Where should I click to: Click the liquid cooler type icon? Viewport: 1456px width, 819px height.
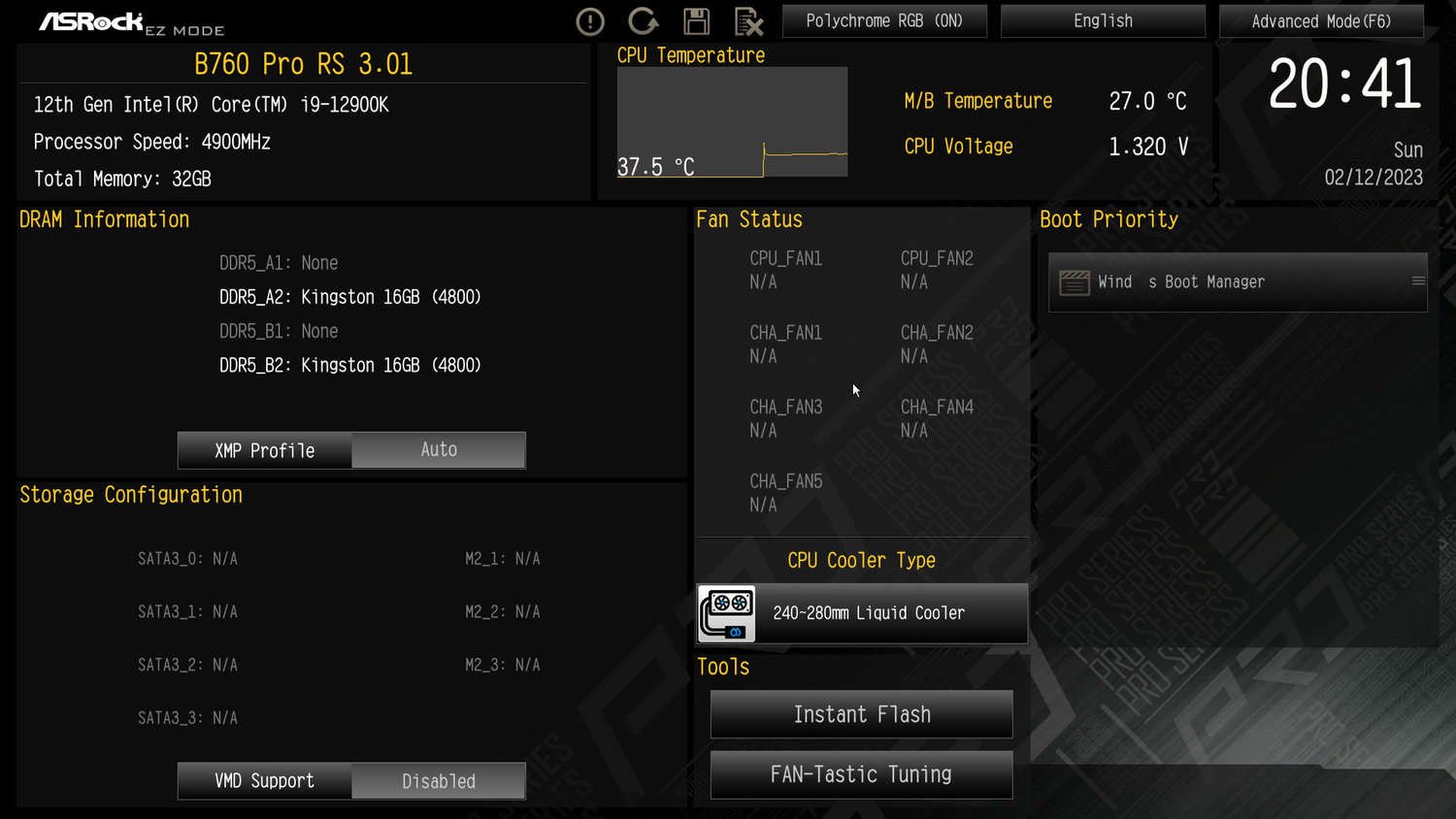tap(727, 613)
